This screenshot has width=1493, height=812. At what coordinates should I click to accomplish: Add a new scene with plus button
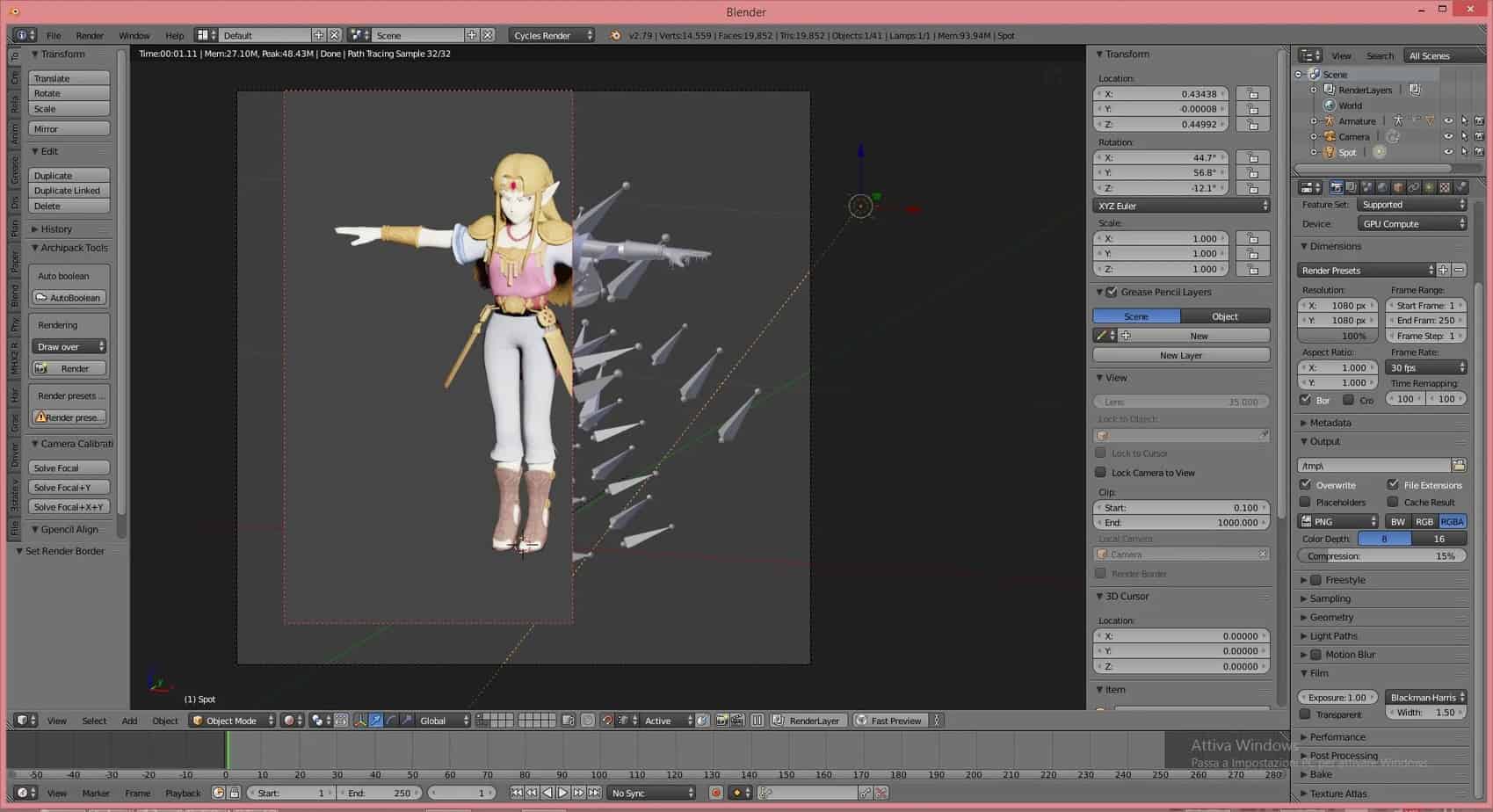coord(472,35)
